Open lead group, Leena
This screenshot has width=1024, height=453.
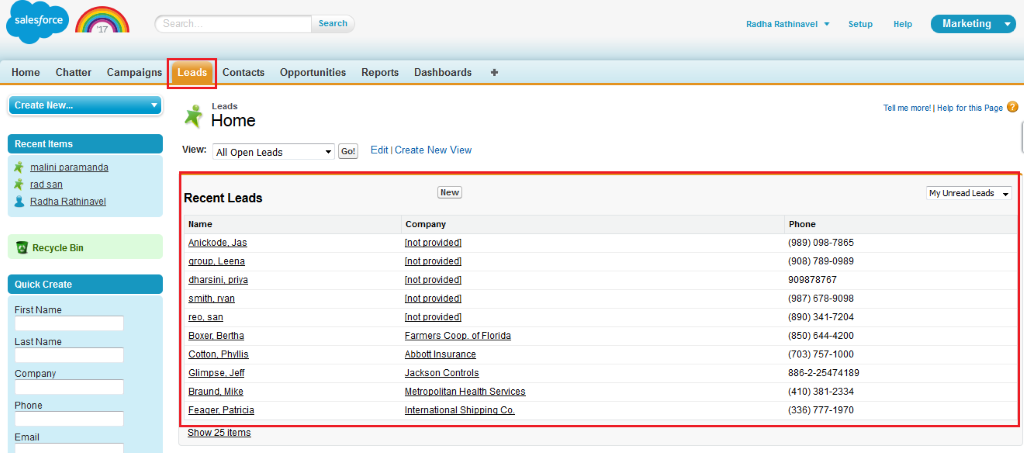pyautogui.click(x=216, y=261)
